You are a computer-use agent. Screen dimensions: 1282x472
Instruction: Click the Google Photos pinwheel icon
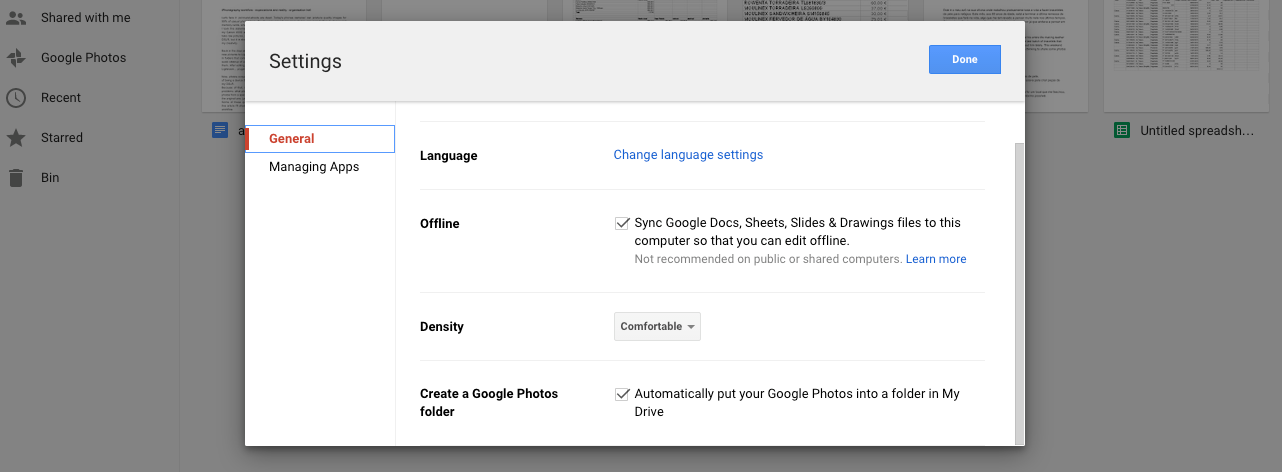(x=16, y=58)
